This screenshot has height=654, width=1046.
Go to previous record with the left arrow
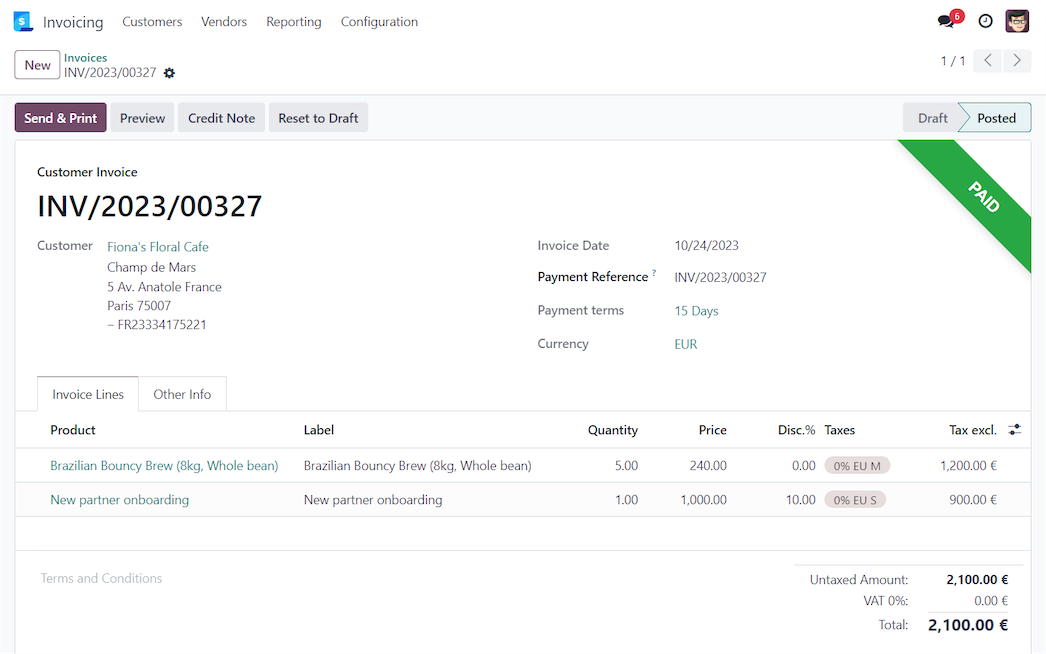point(987,61)
